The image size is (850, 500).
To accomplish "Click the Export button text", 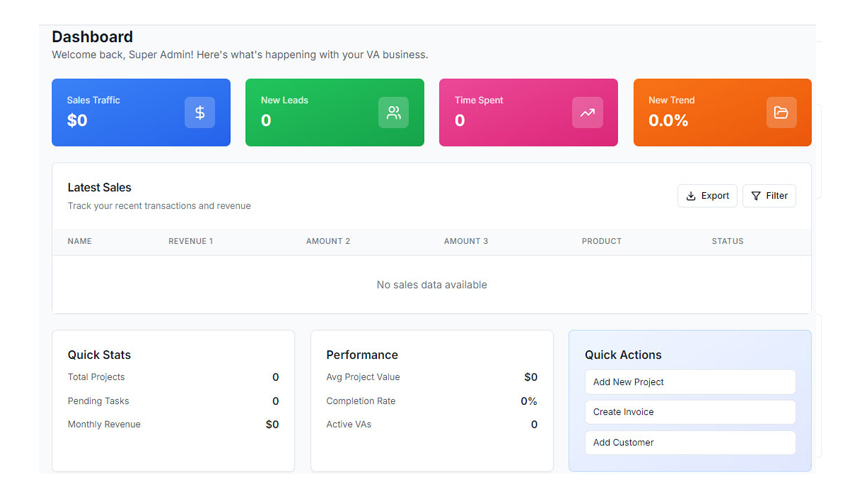I will coord(715,196).
